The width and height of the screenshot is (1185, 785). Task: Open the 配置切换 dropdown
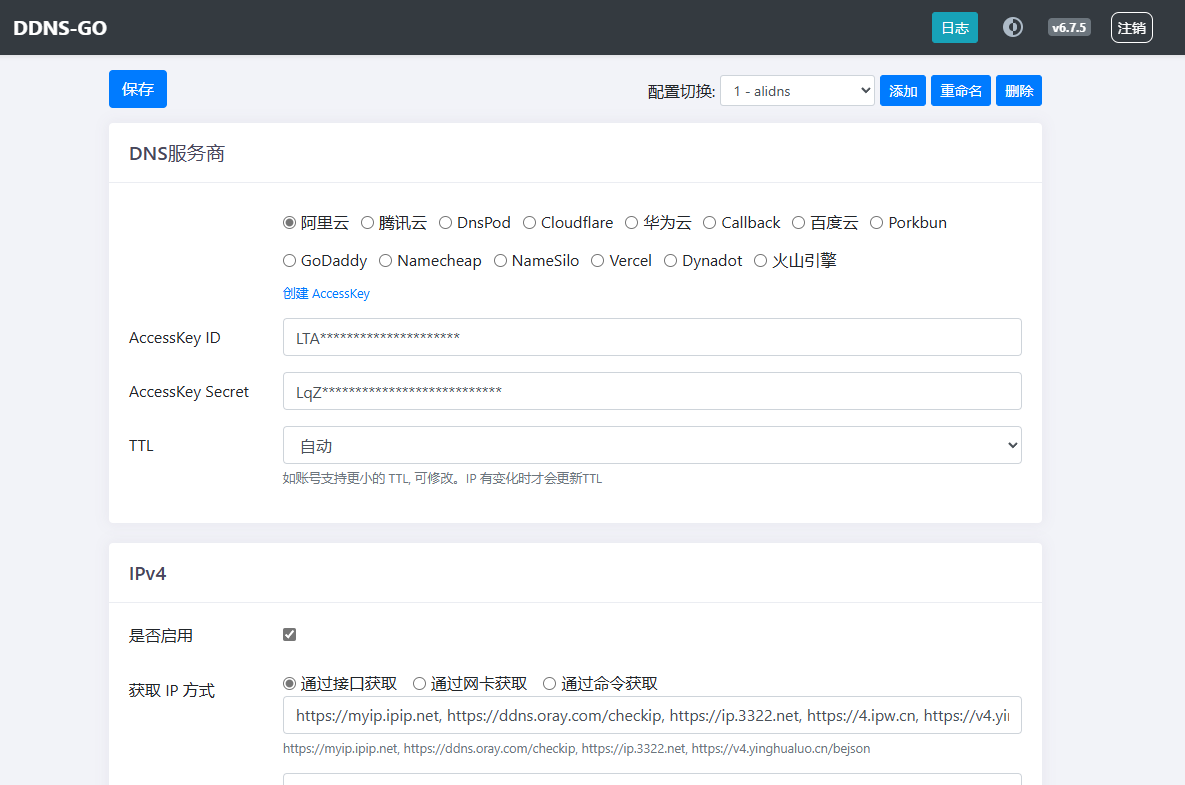[x=796, y=91]
